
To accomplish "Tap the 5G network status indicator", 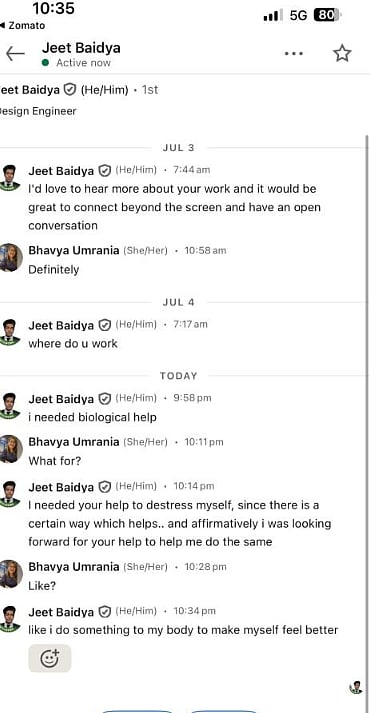I will tap(298, 15).
